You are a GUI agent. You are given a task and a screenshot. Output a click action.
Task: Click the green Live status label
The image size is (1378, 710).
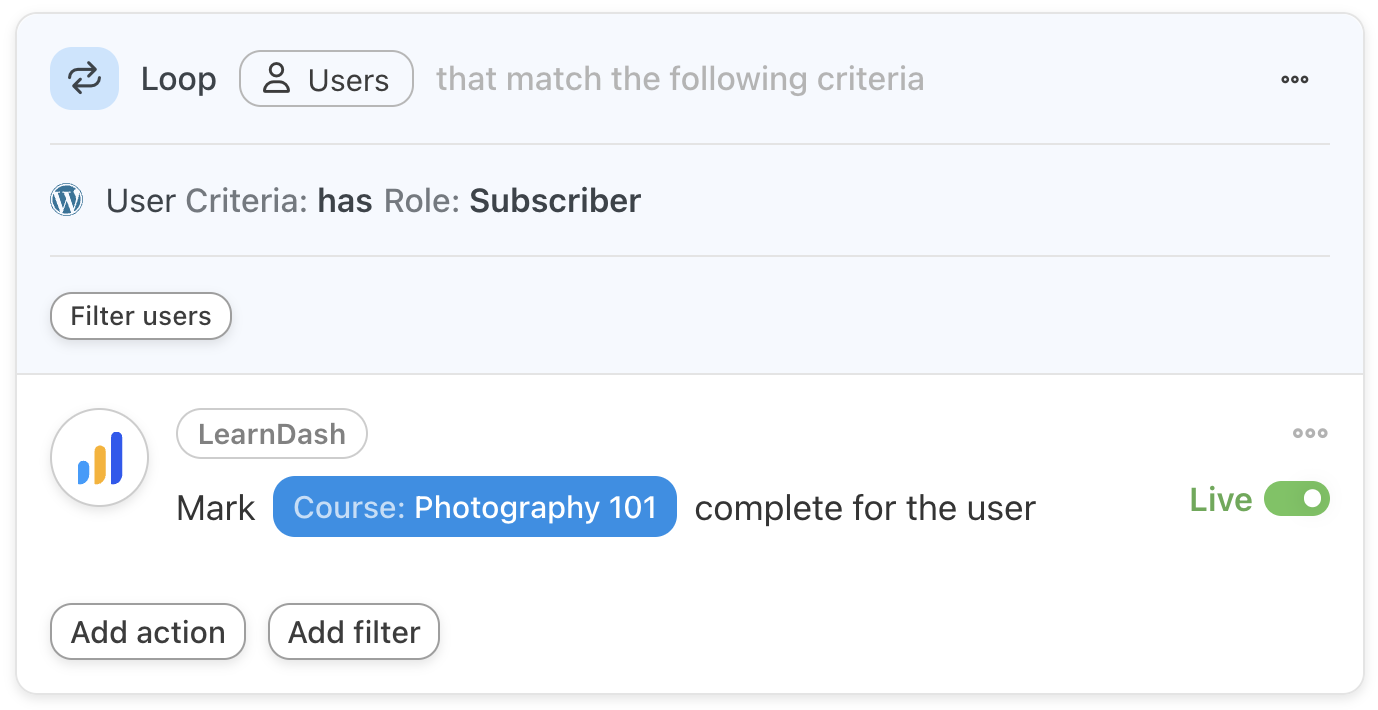point(1220,500)
